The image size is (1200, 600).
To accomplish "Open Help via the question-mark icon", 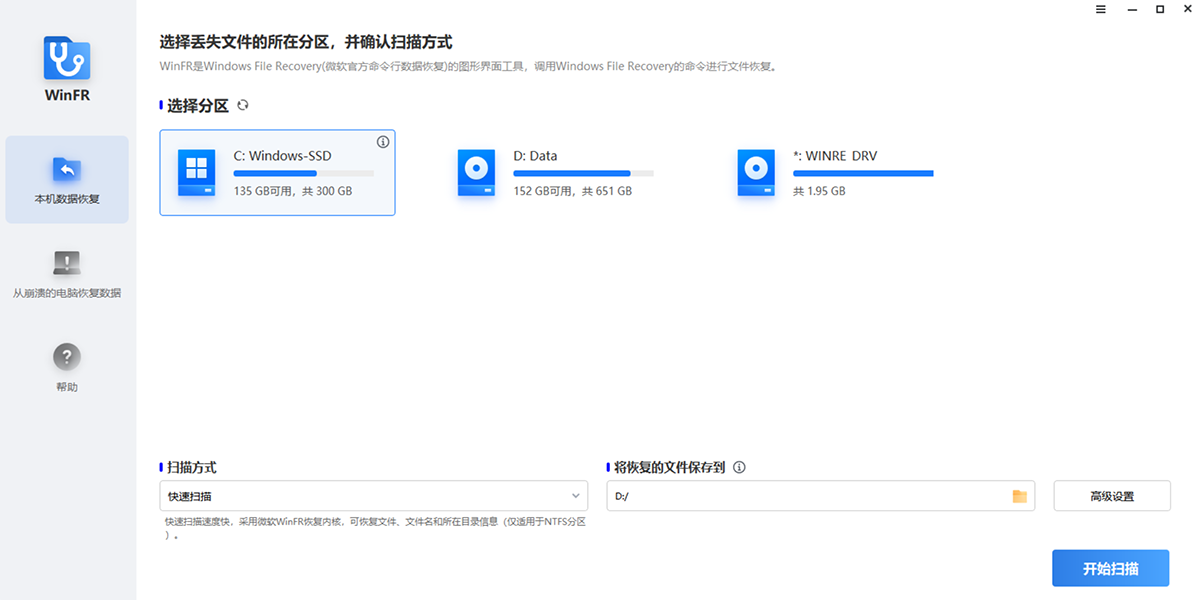I will 67,358.
